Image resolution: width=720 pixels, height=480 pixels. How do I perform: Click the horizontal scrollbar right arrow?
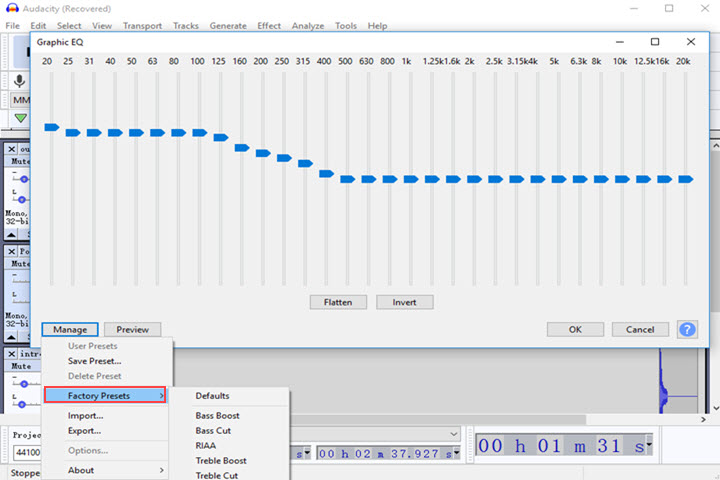(703, 419)
